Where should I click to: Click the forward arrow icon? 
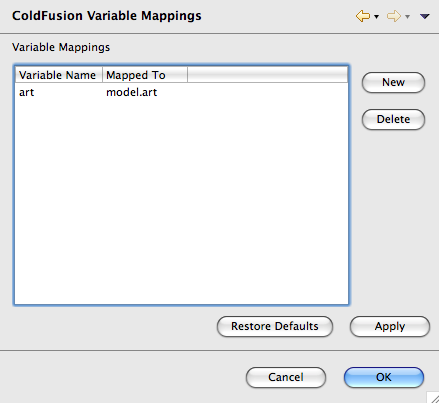(x=394, y=16)
